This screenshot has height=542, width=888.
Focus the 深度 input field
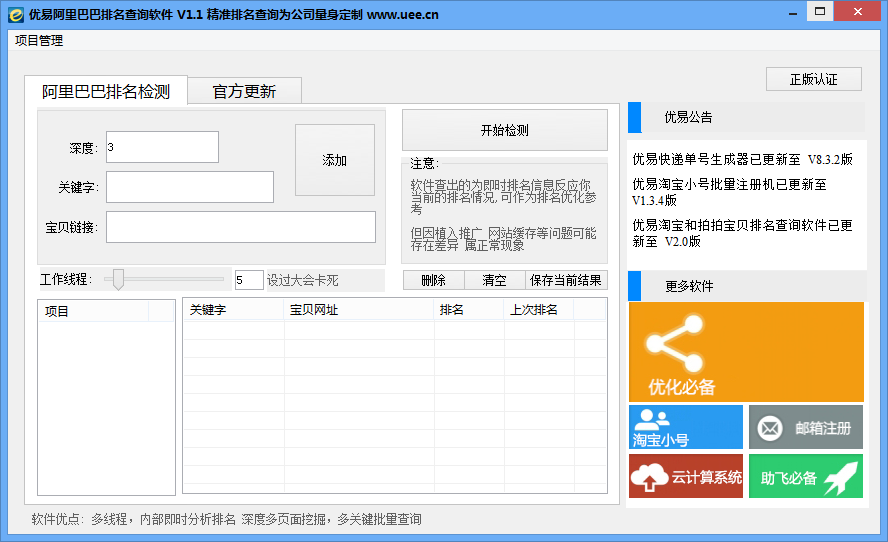(163, 147)
